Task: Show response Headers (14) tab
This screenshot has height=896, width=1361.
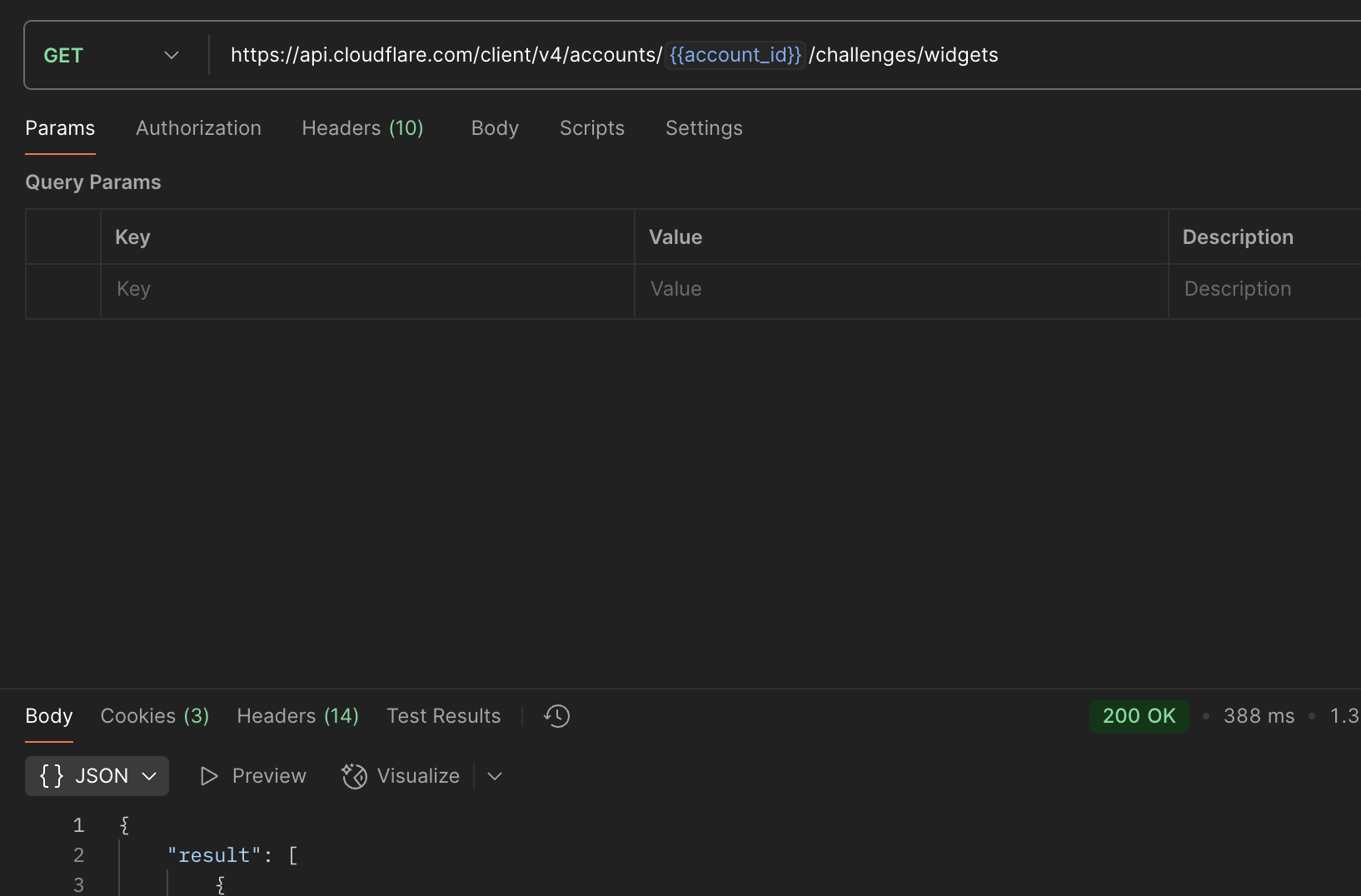Action: [x=297, y=716]
